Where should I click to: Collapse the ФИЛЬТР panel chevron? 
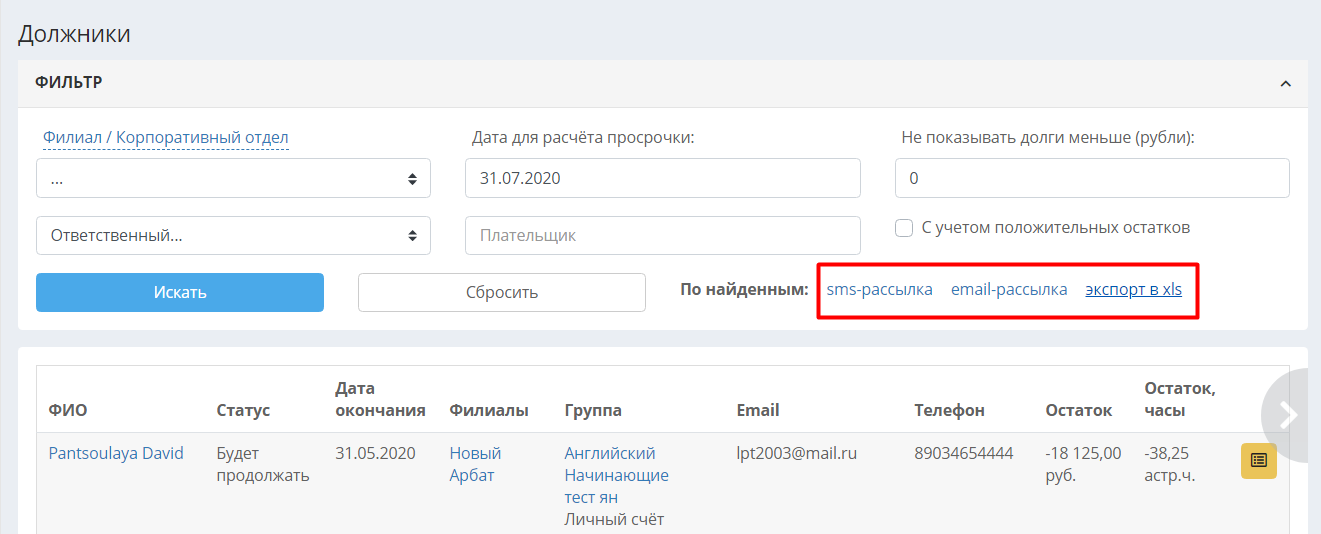1286,84
